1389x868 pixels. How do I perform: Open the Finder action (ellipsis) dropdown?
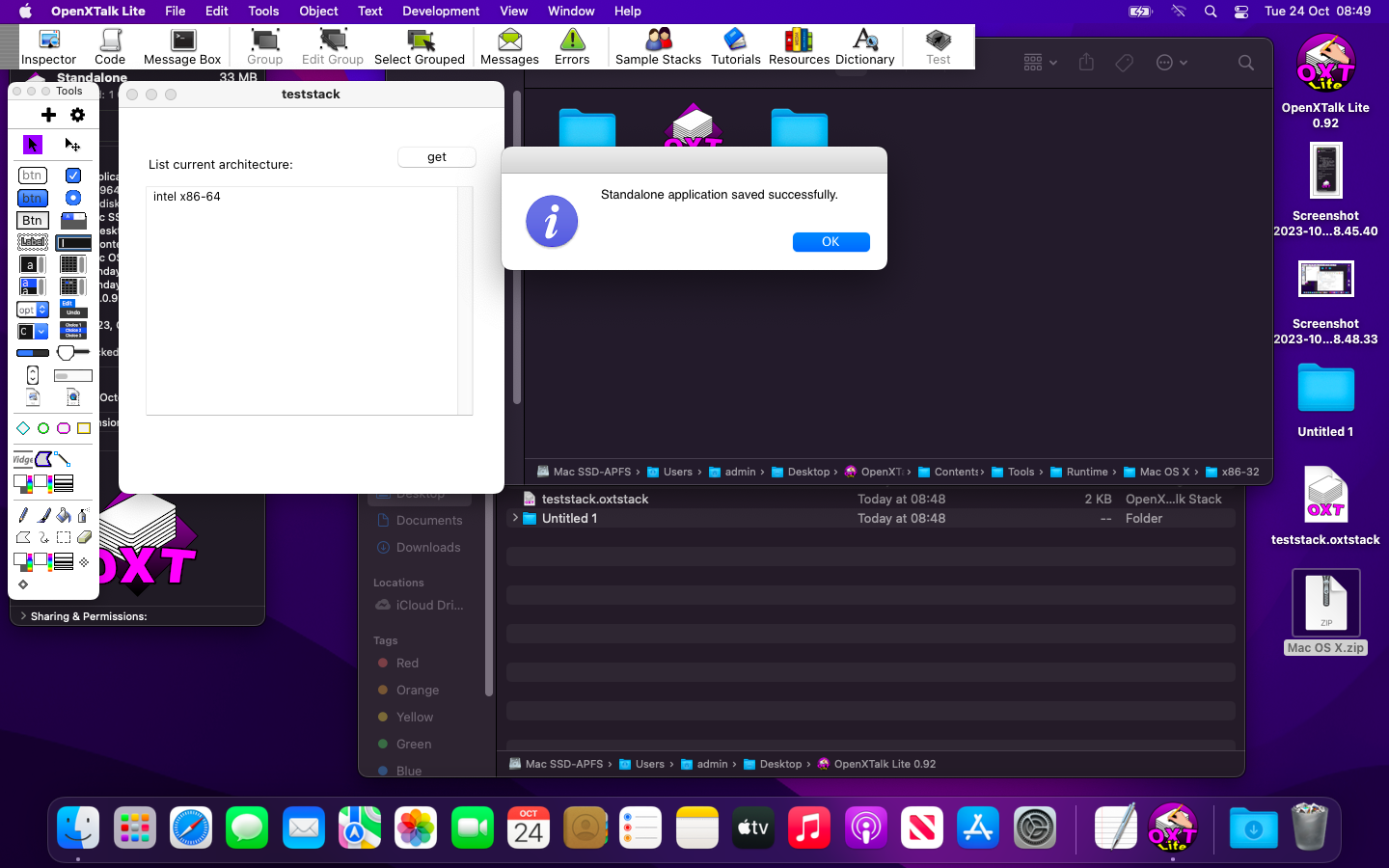click(1171, 63)
